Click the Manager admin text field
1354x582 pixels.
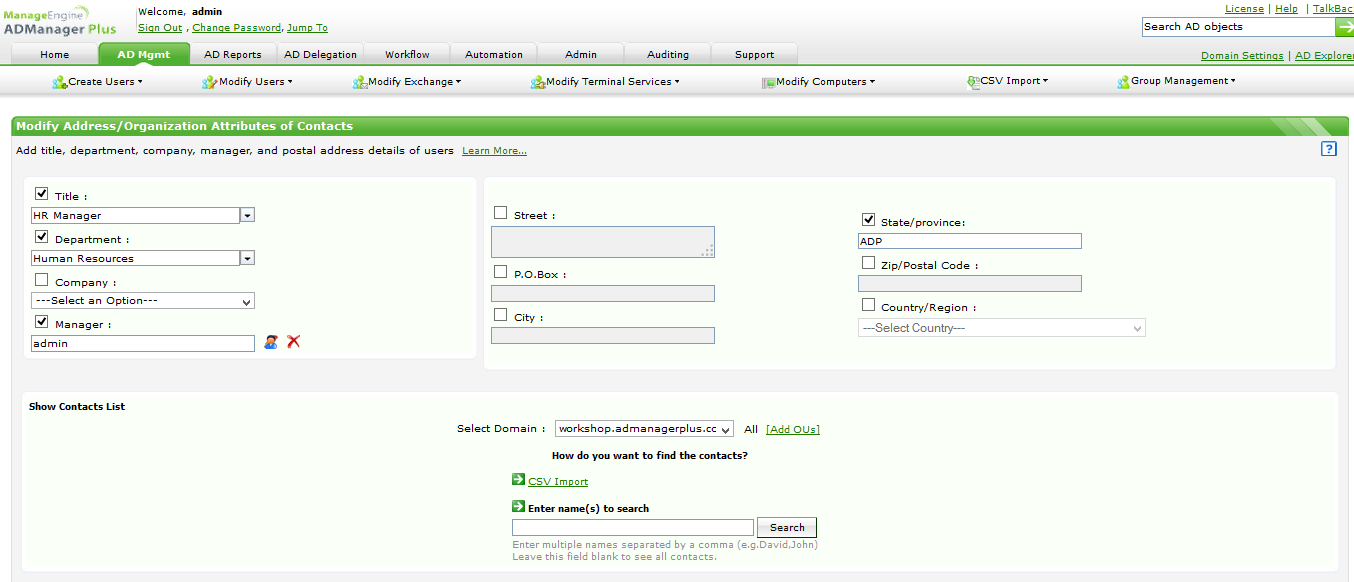tap(143, 343)
